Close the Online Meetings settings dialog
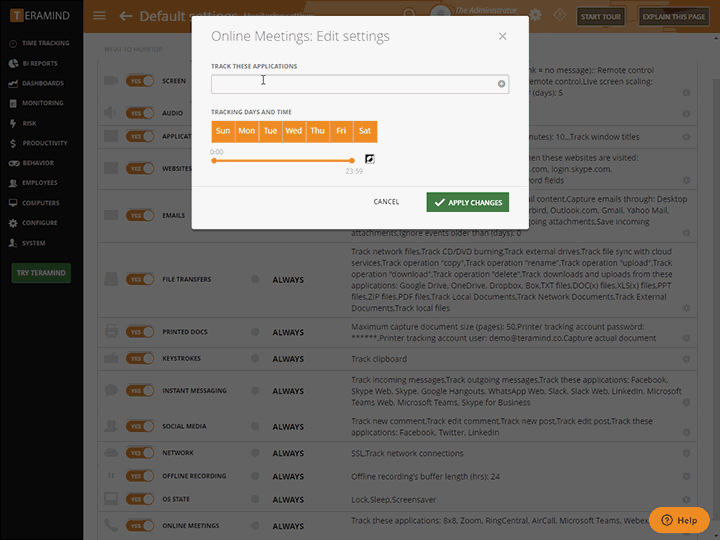This screenshot has height=540, width=720. 502,36
